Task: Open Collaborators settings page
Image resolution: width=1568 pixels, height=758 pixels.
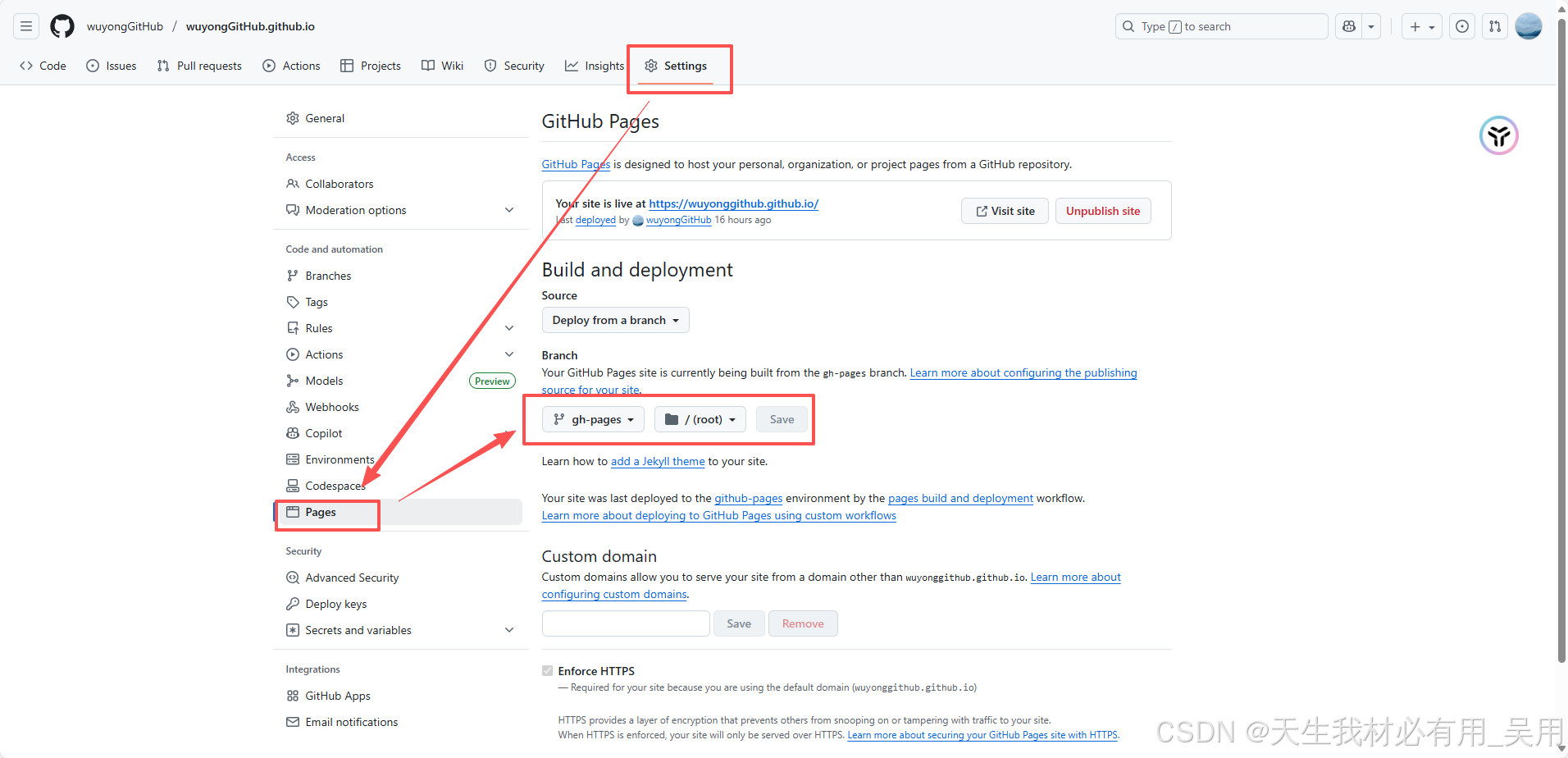Action: point(339,184)
